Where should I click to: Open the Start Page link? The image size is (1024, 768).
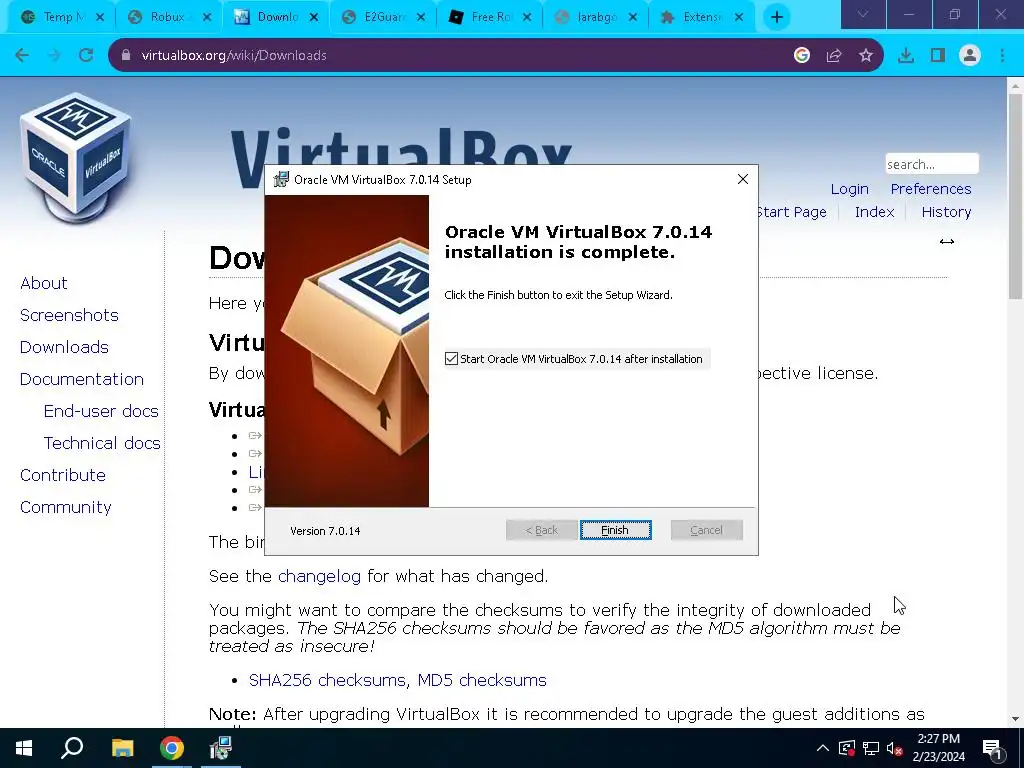(x=792, y=212)
